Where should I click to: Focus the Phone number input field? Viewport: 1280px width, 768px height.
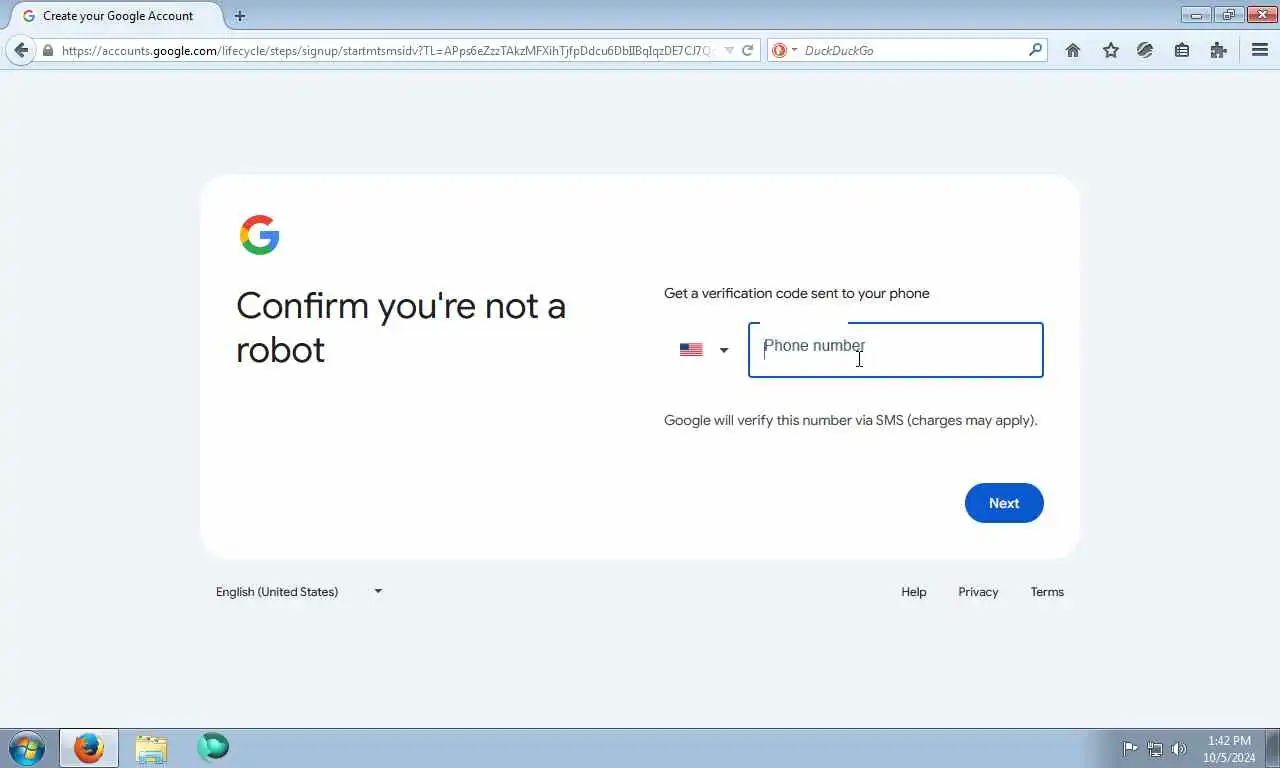[895, 350]
